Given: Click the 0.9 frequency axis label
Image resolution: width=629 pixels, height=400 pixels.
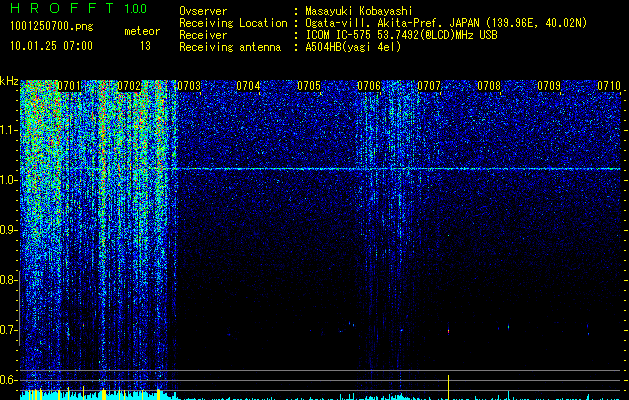Looking at the screenshot, I should click(8, 230).
